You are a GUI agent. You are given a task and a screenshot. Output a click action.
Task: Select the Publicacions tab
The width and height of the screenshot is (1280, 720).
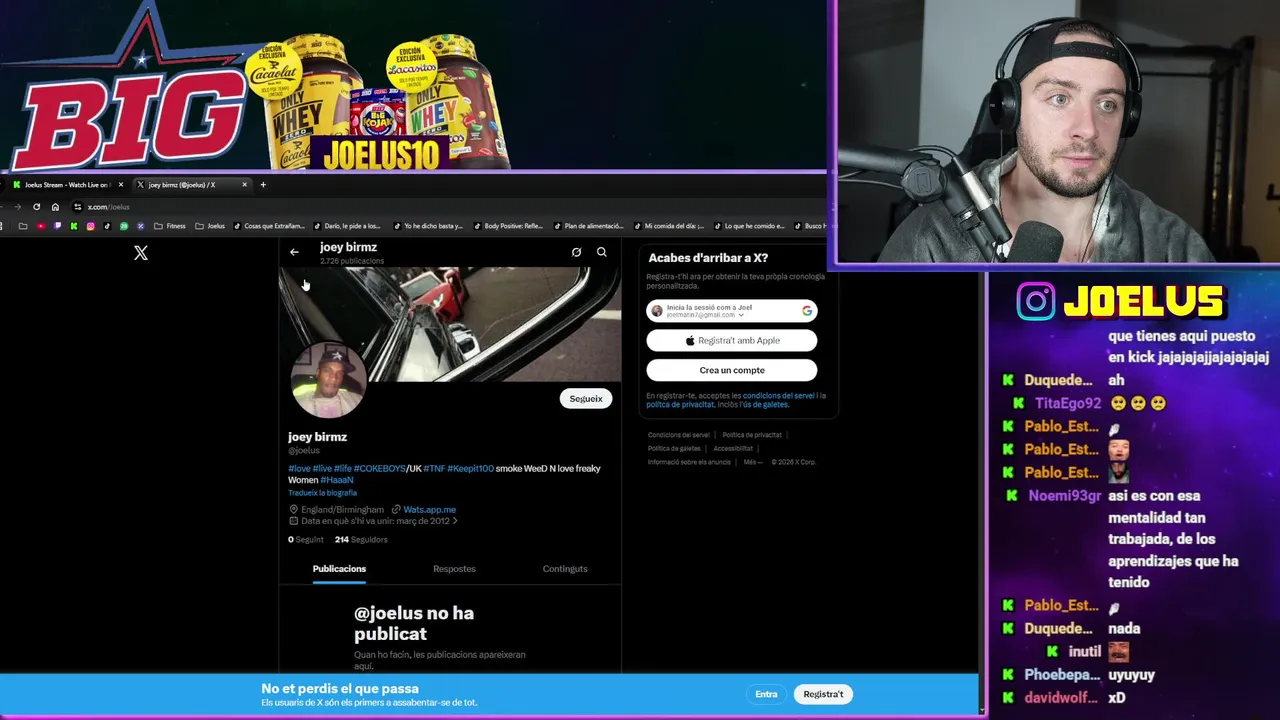[339, 569]
